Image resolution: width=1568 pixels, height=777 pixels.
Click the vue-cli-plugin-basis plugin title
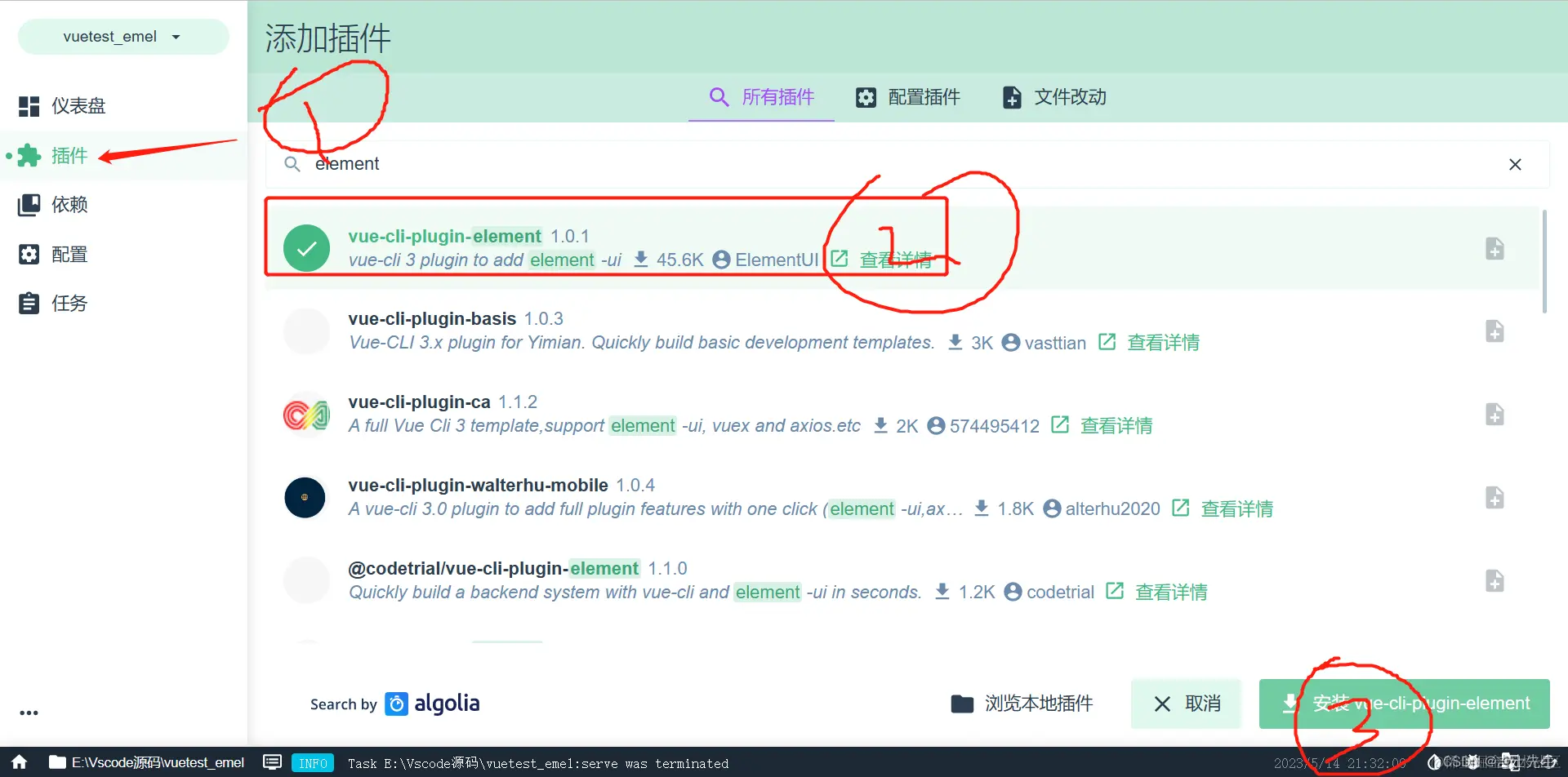click(x=432, y=318)
